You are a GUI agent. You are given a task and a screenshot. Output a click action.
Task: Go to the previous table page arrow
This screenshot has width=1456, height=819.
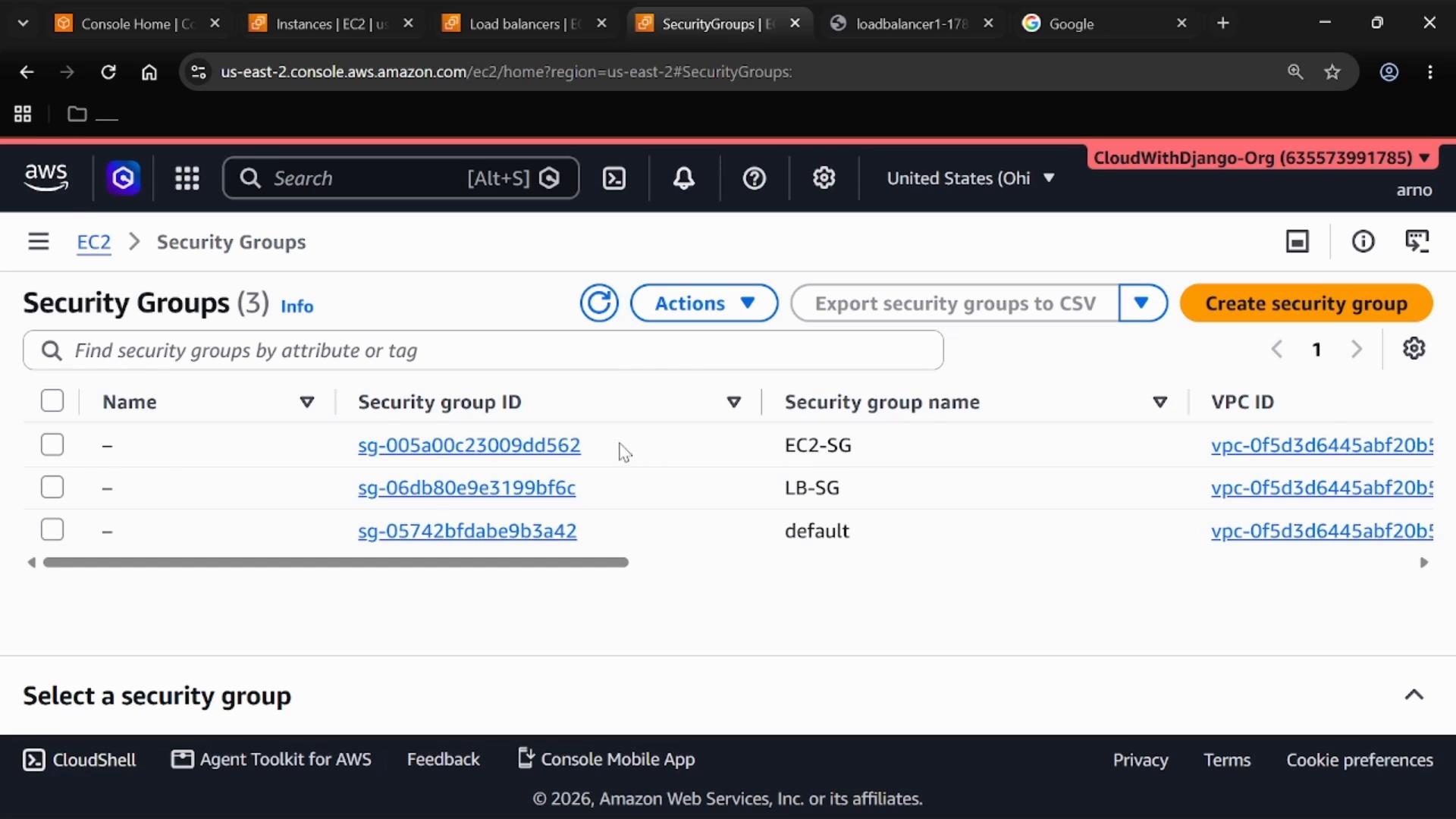pyautogui.click(x=1277, y=349)
